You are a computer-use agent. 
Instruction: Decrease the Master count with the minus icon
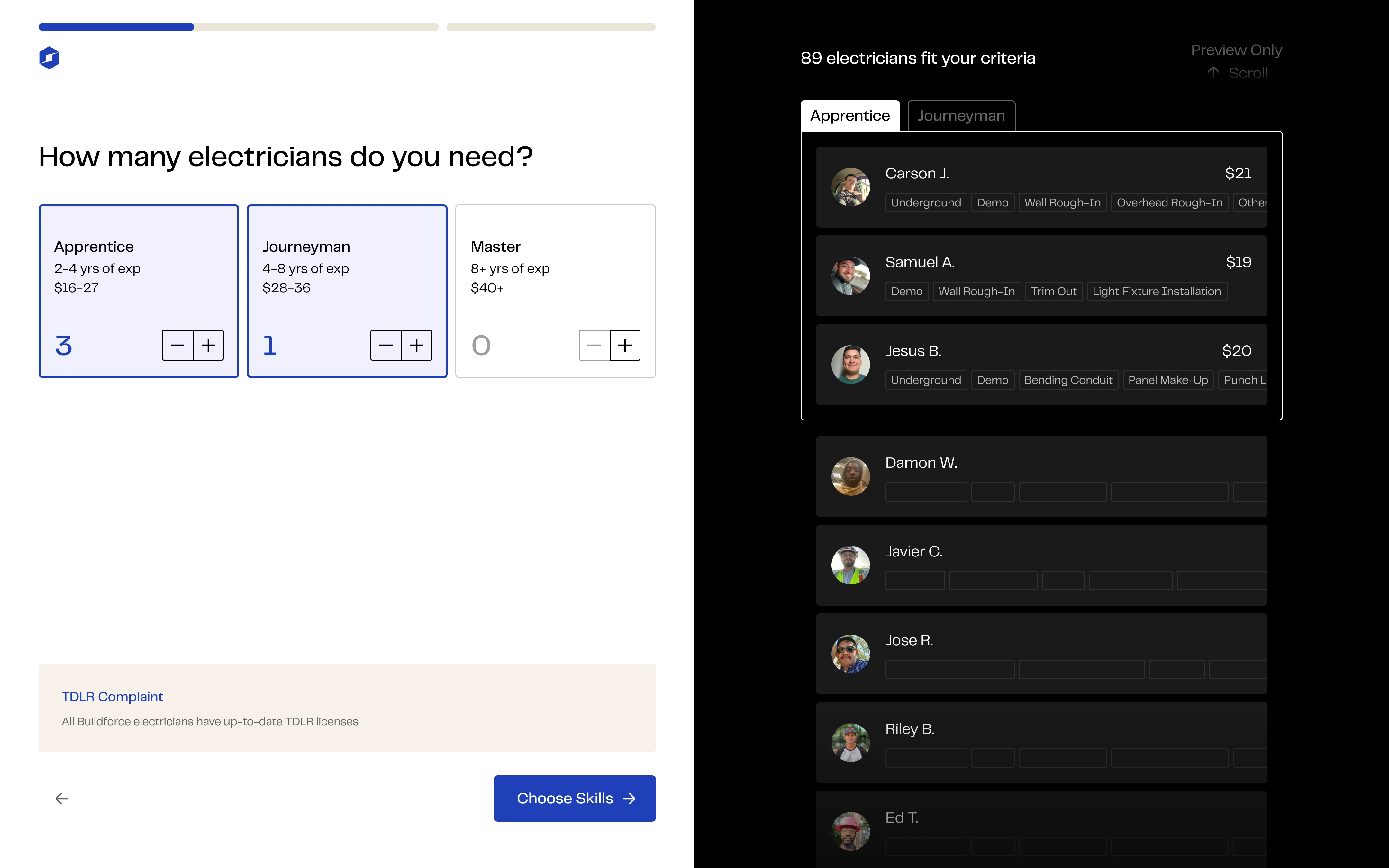594,345
